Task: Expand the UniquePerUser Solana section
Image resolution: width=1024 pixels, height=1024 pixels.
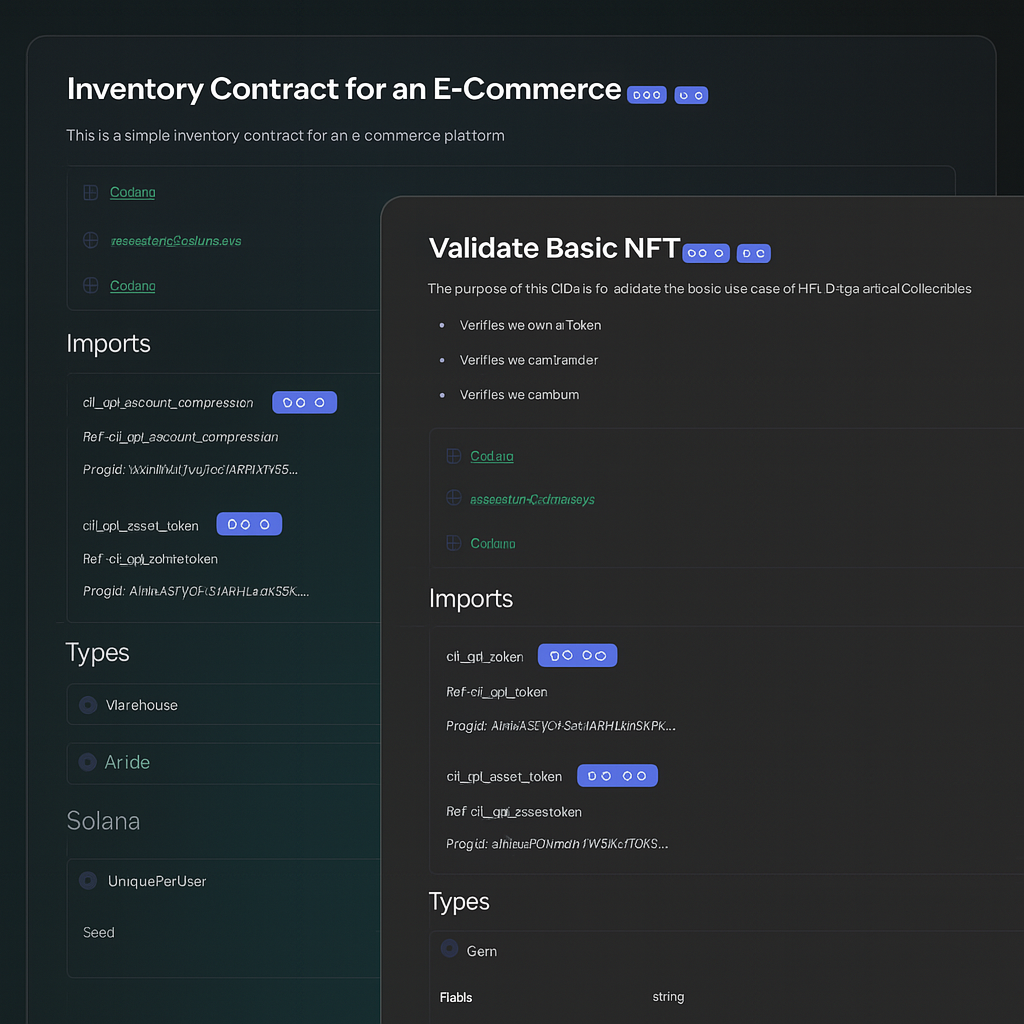Action: (157, 881)
